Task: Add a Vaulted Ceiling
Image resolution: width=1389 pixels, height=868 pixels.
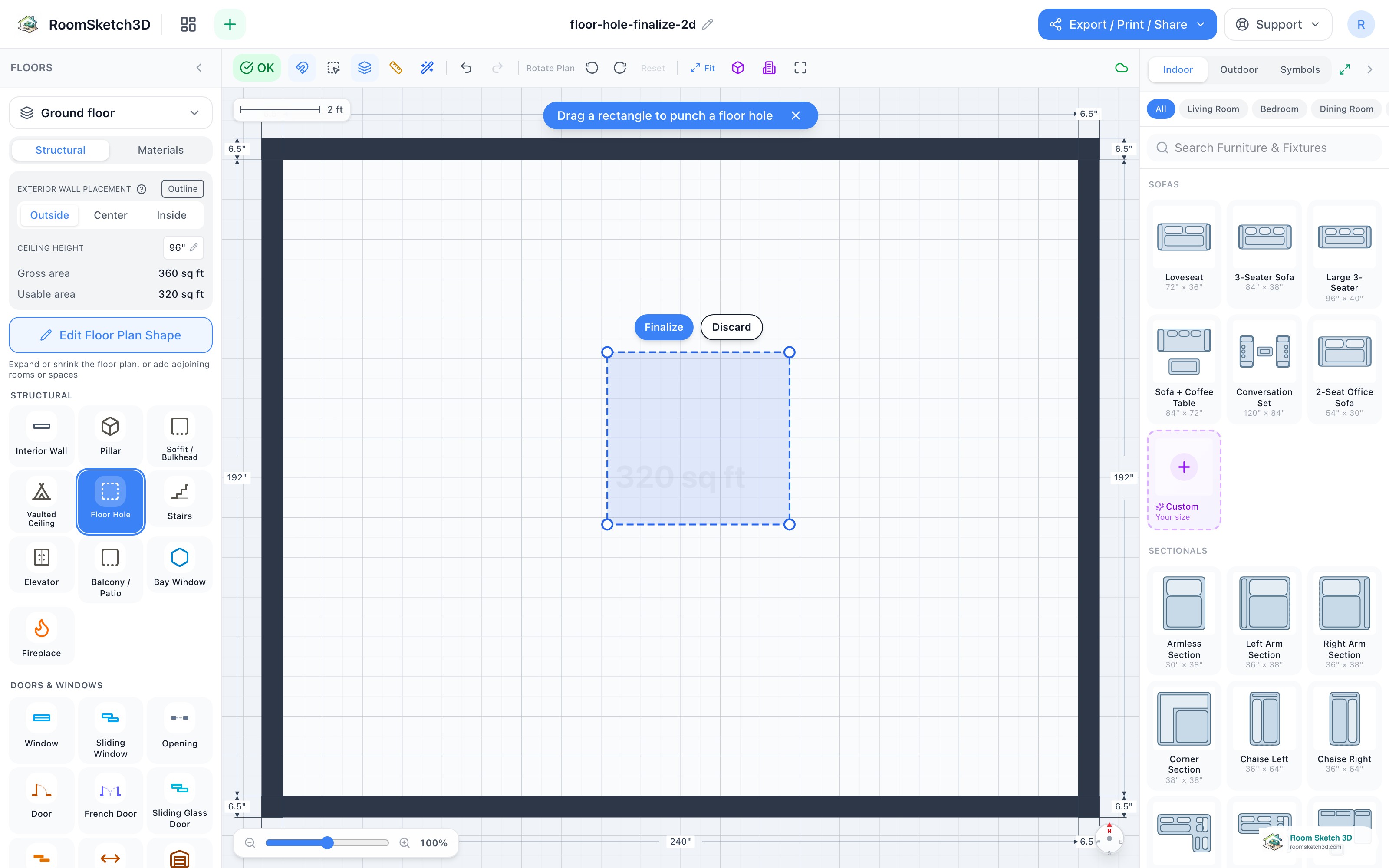Action: [41, 501]
